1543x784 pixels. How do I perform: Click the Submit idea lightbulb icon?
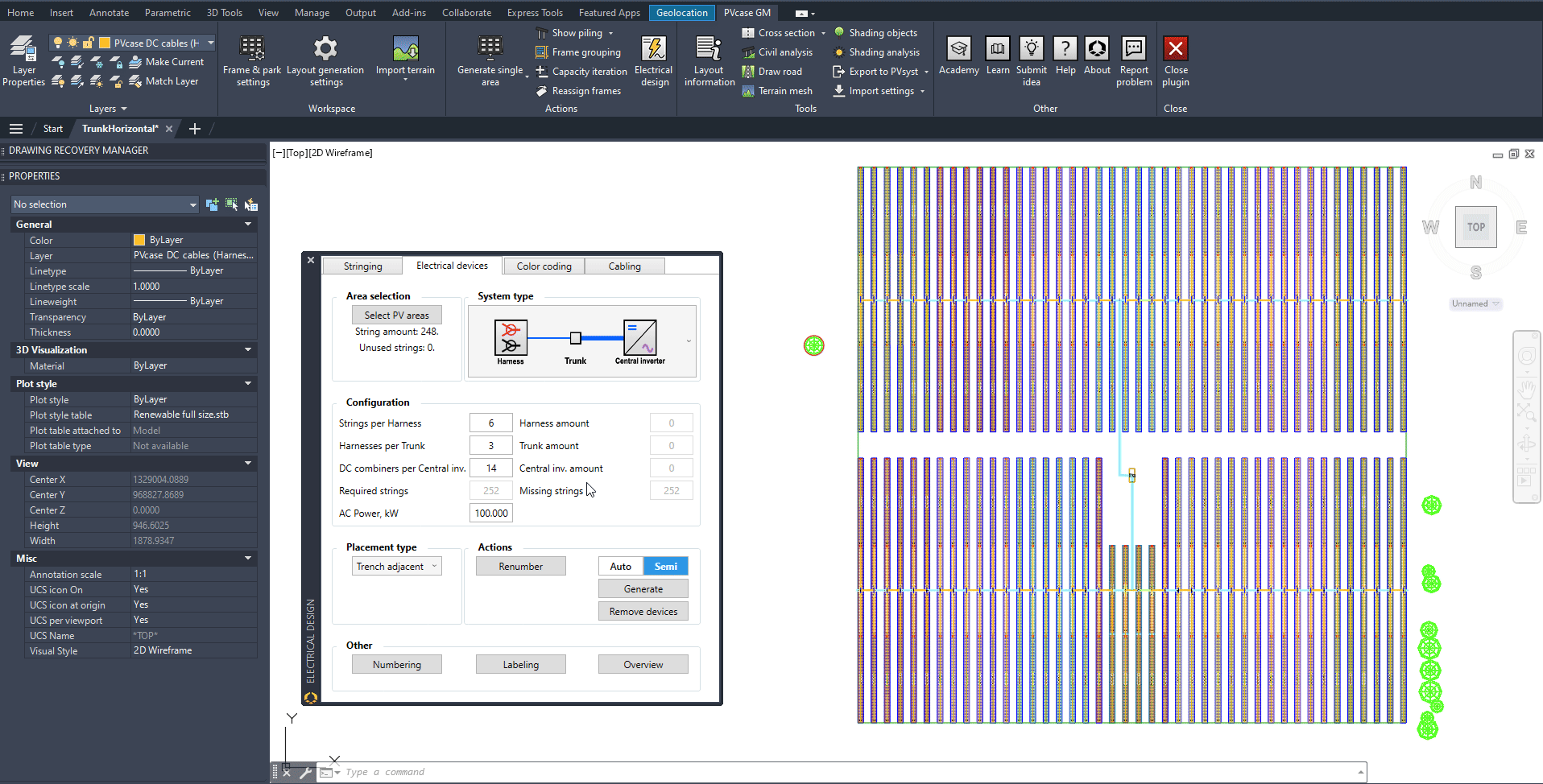tap(1032, 48)
